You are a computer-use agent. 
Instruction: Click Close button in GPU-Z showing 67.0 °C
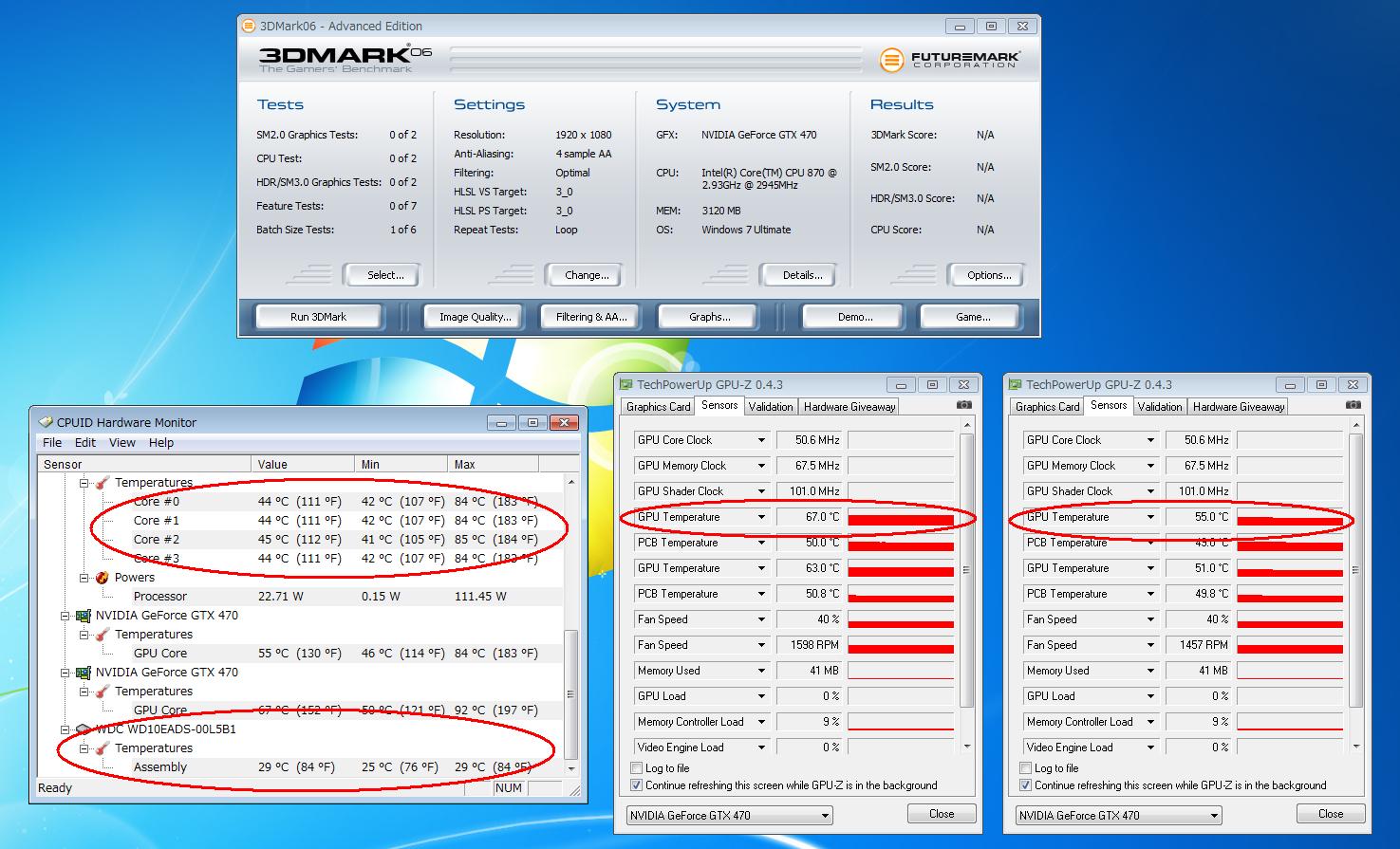coord(942,814)
